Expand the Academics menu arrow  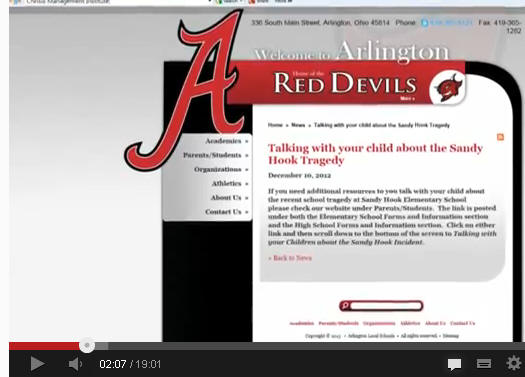pyautogui.click(x=247, y=142)
